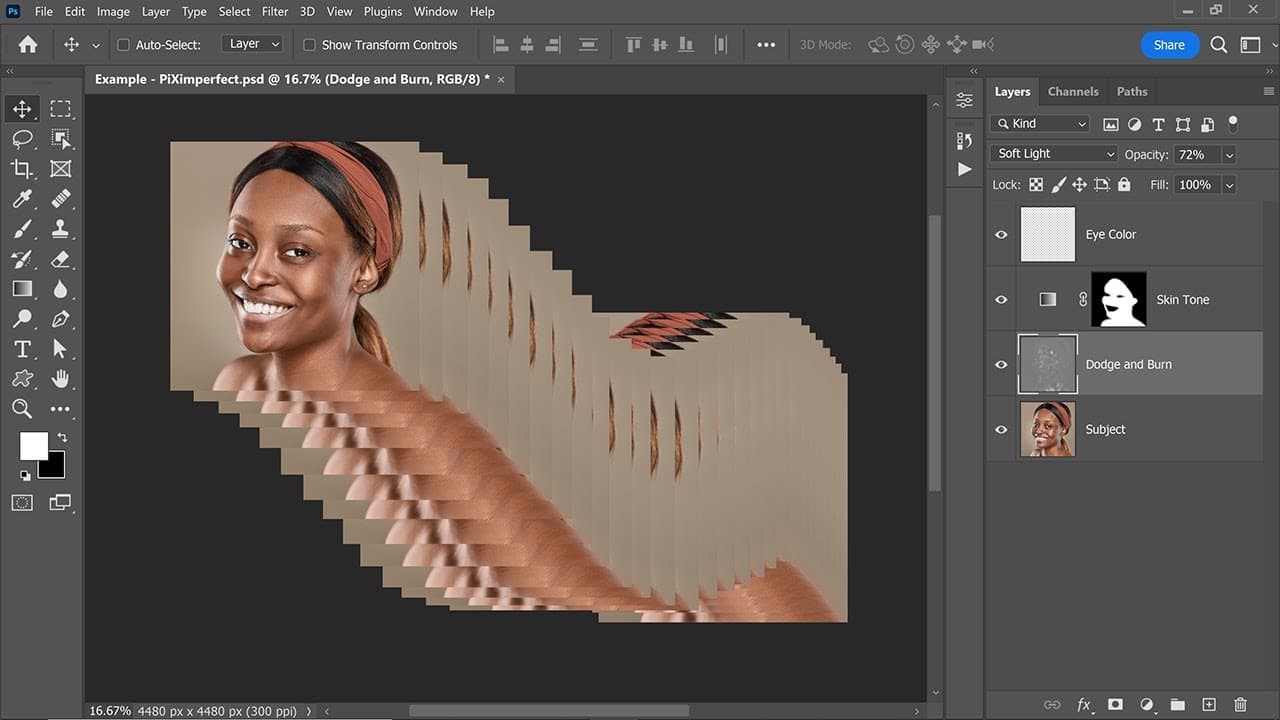Open the Fill slider dropdown arrow
The height and width of the screenshot is (720, 1280).
click(x=1229, y=185)
